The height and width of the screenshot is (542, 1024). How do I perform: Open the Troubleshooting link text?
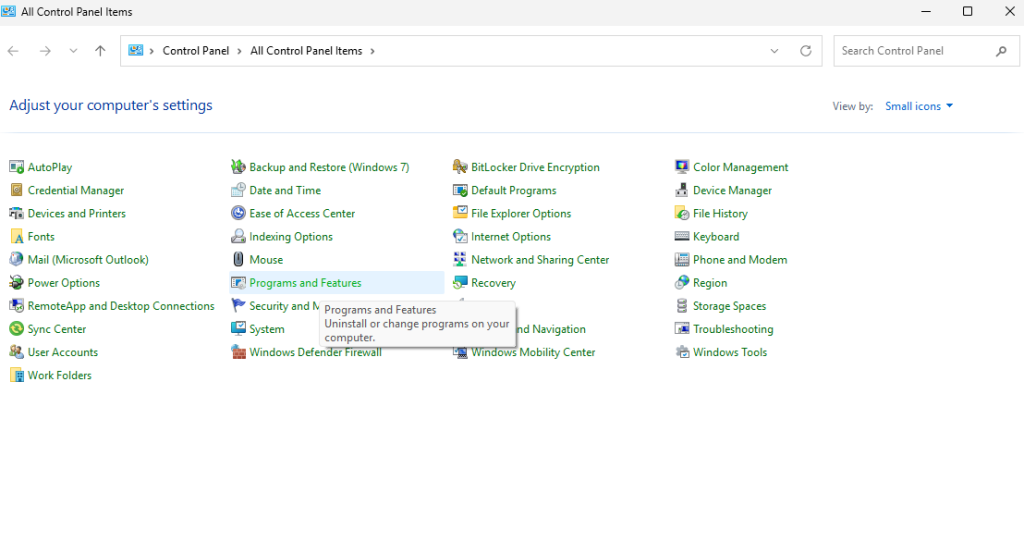point(733,329)
